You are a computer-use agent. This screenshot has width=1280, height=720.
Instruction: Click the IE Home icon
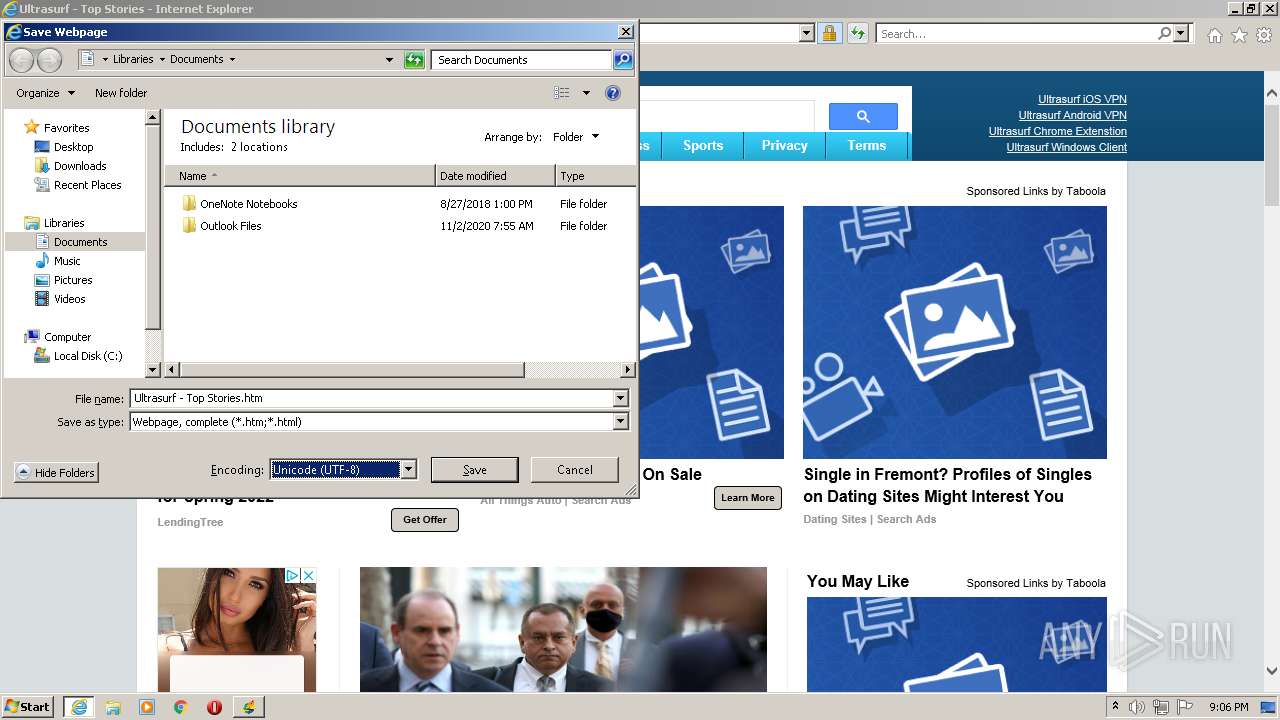click(x=1214, y=35)
